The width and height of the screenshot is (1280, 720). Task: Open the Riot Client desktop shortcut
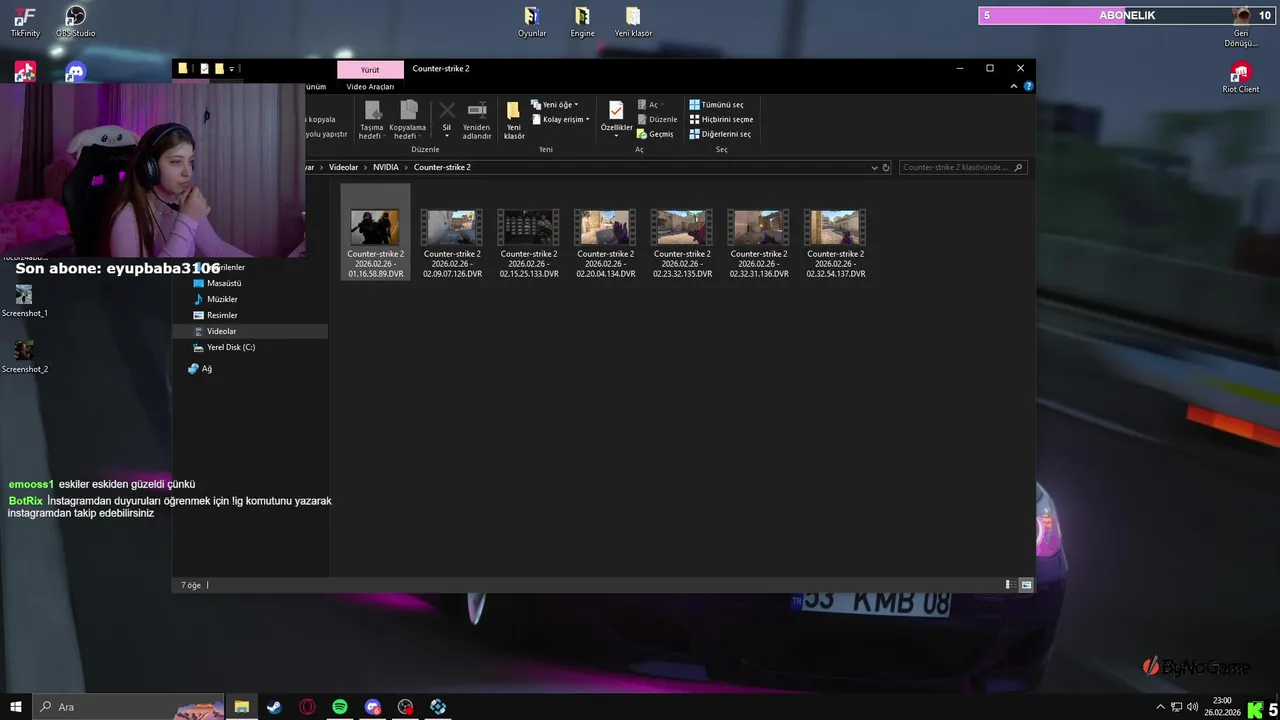1241,78
